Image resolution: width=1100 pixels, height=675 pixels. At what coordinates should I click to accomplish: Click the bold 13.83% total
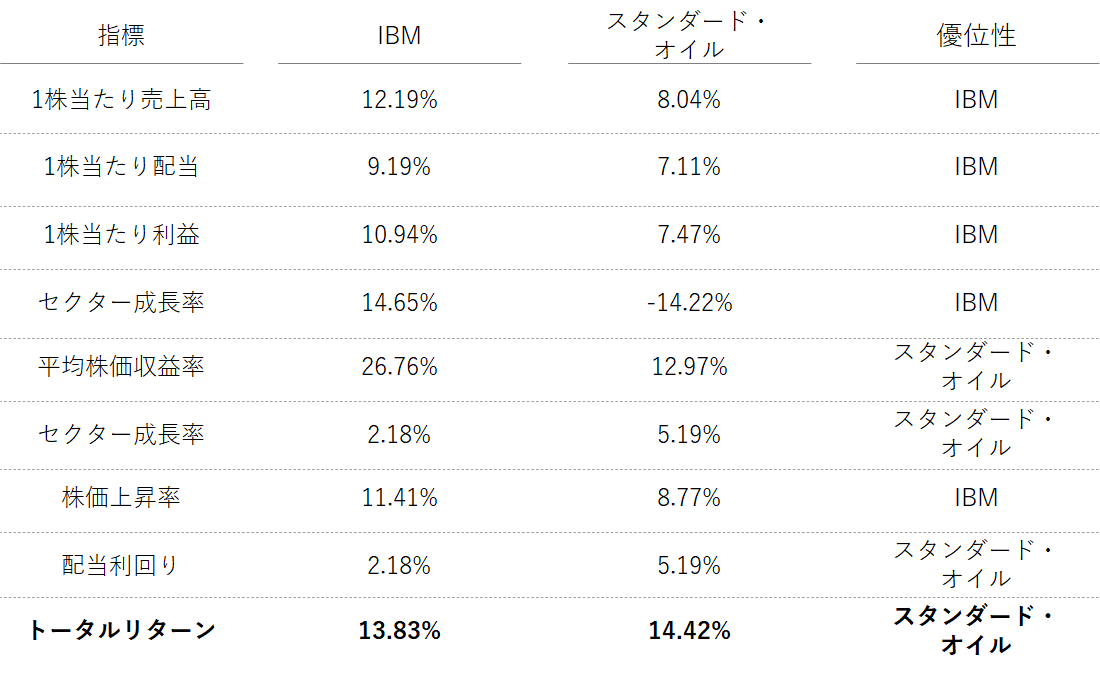(x=399, y=630)
